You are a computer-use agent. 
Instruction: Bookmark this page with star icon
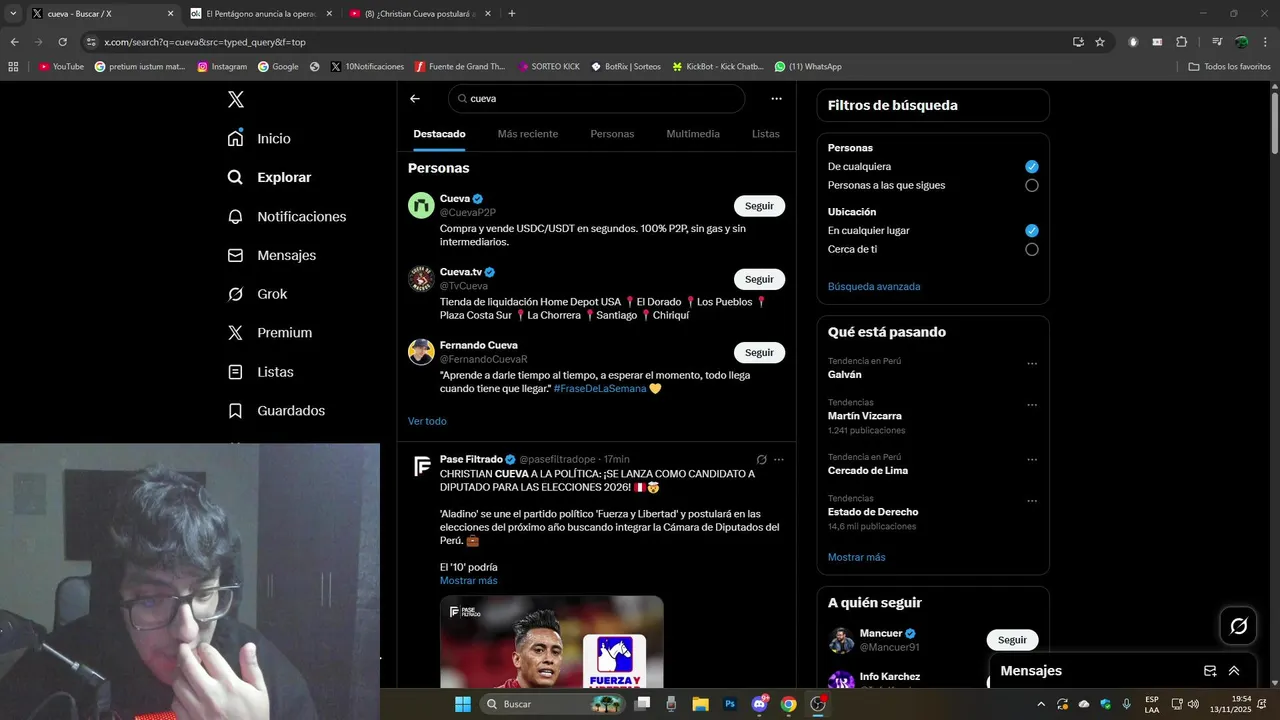[x=1100, y=42]
